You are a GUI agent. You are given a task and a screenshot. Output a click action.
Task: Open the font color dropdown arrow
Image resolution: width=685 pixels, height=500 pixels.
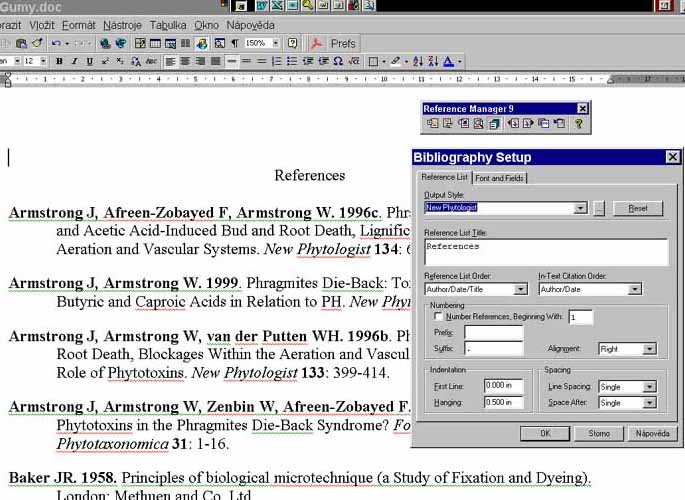point(459,62)
